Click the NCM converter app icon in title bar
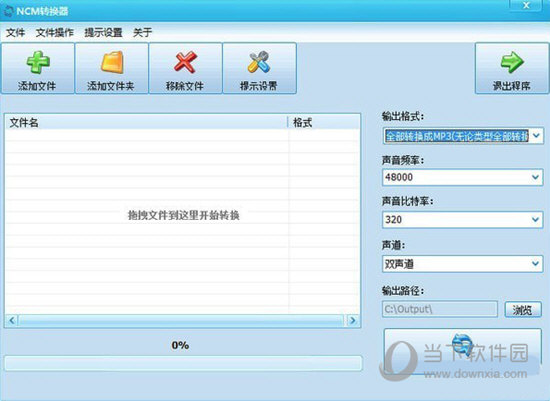 point(8,11)
